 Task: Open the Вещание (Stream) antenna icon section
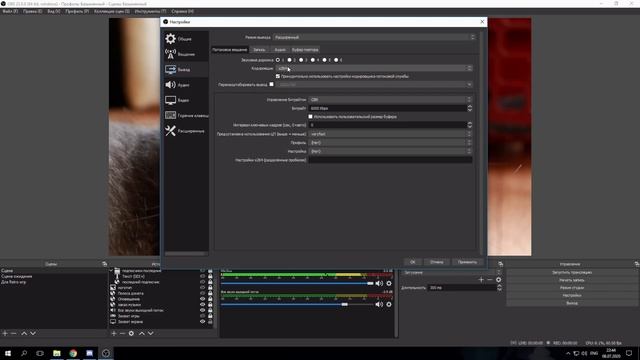171,54
